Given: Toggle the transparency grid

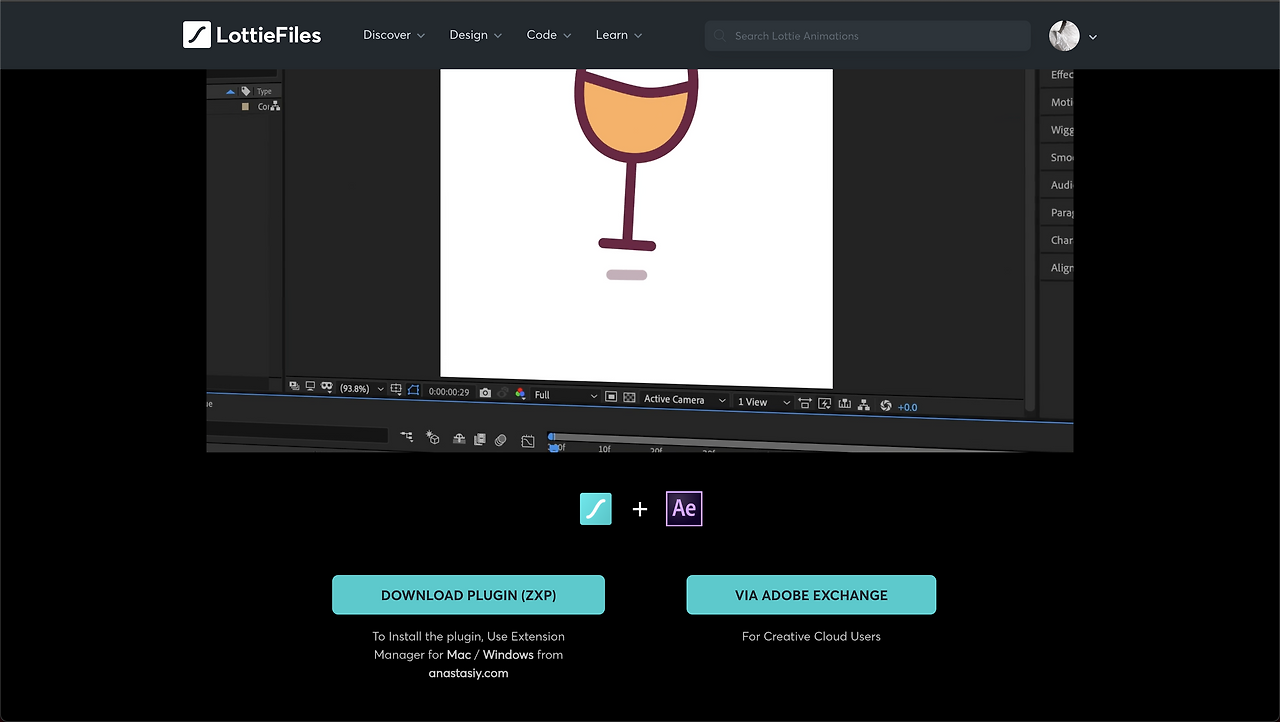Looking at the screenshot, I should pyautogui.click(x=629, y=398).
